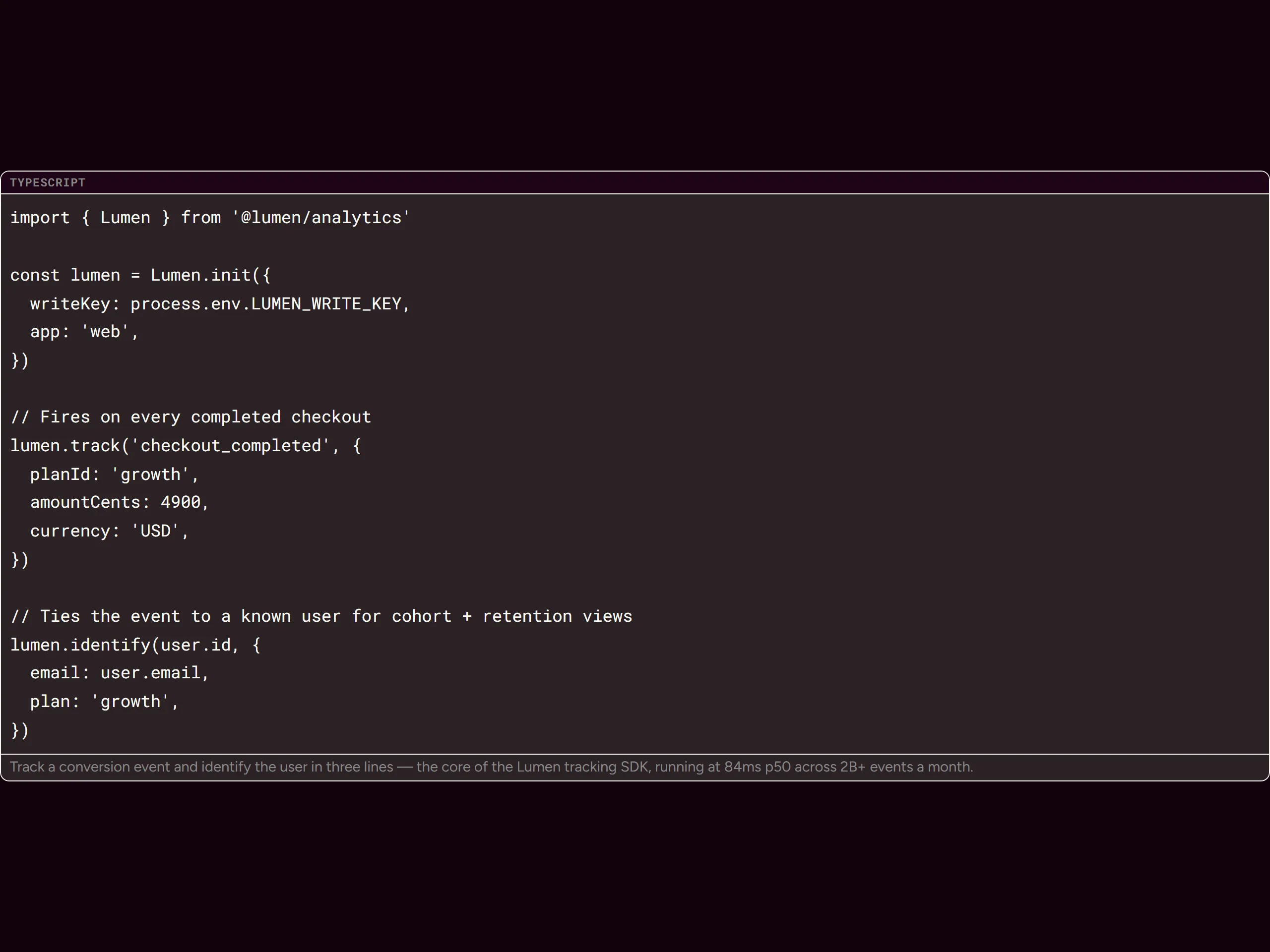1270x952 pixels.
Task: Click the TYPESCRIPT language label
Action: tap(48, 182)
